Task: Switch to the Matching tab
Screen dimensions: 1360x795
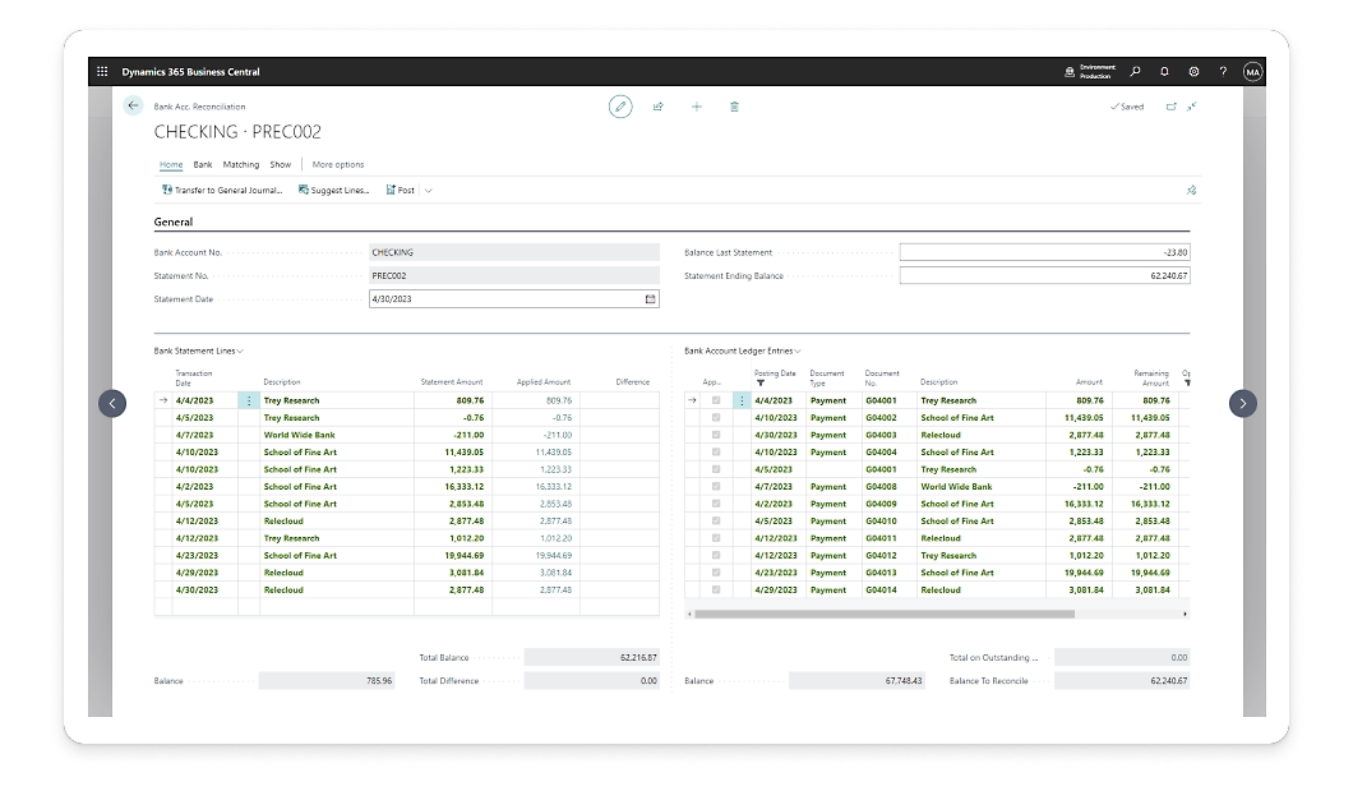Action: point(240,164)
